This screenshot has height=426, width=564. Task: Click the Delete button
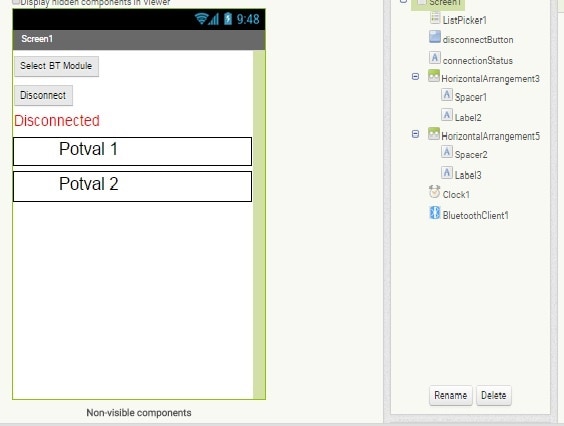click(494, 395)
